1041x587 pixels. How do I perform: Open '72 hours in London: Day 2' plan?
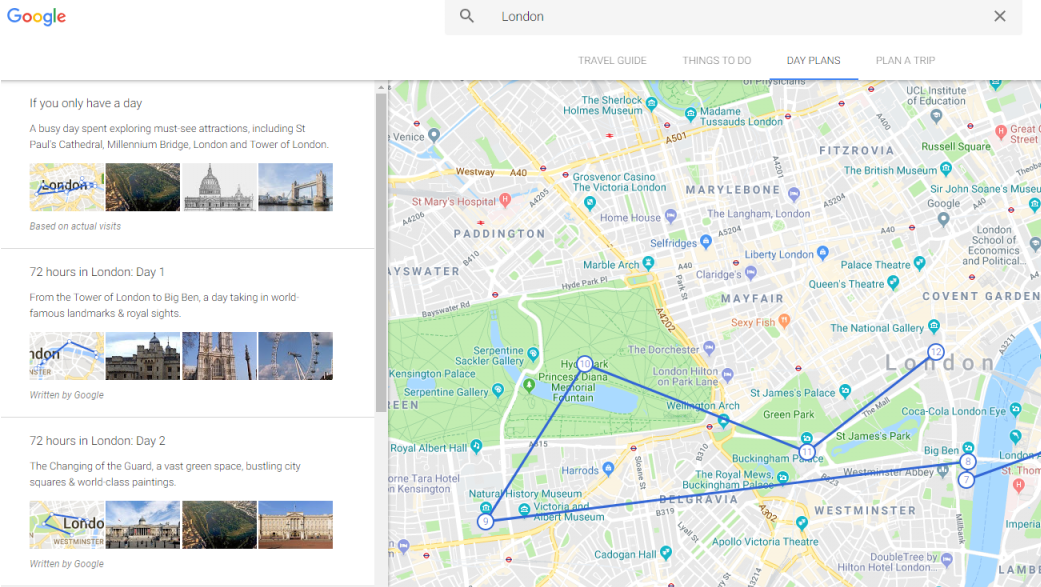pos(97,441)
